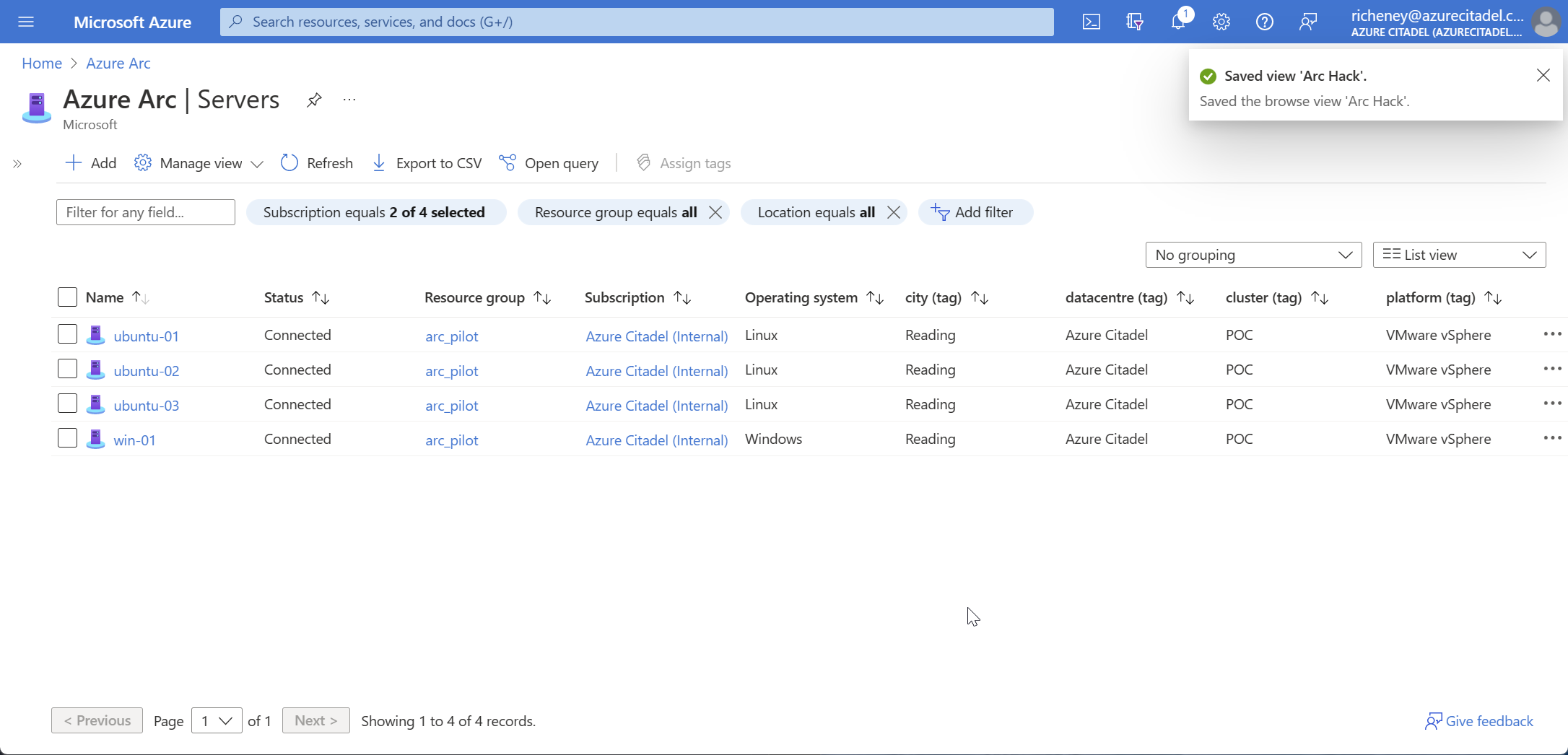Toggle the select-all checkbox in header

[x=67, y=297]
